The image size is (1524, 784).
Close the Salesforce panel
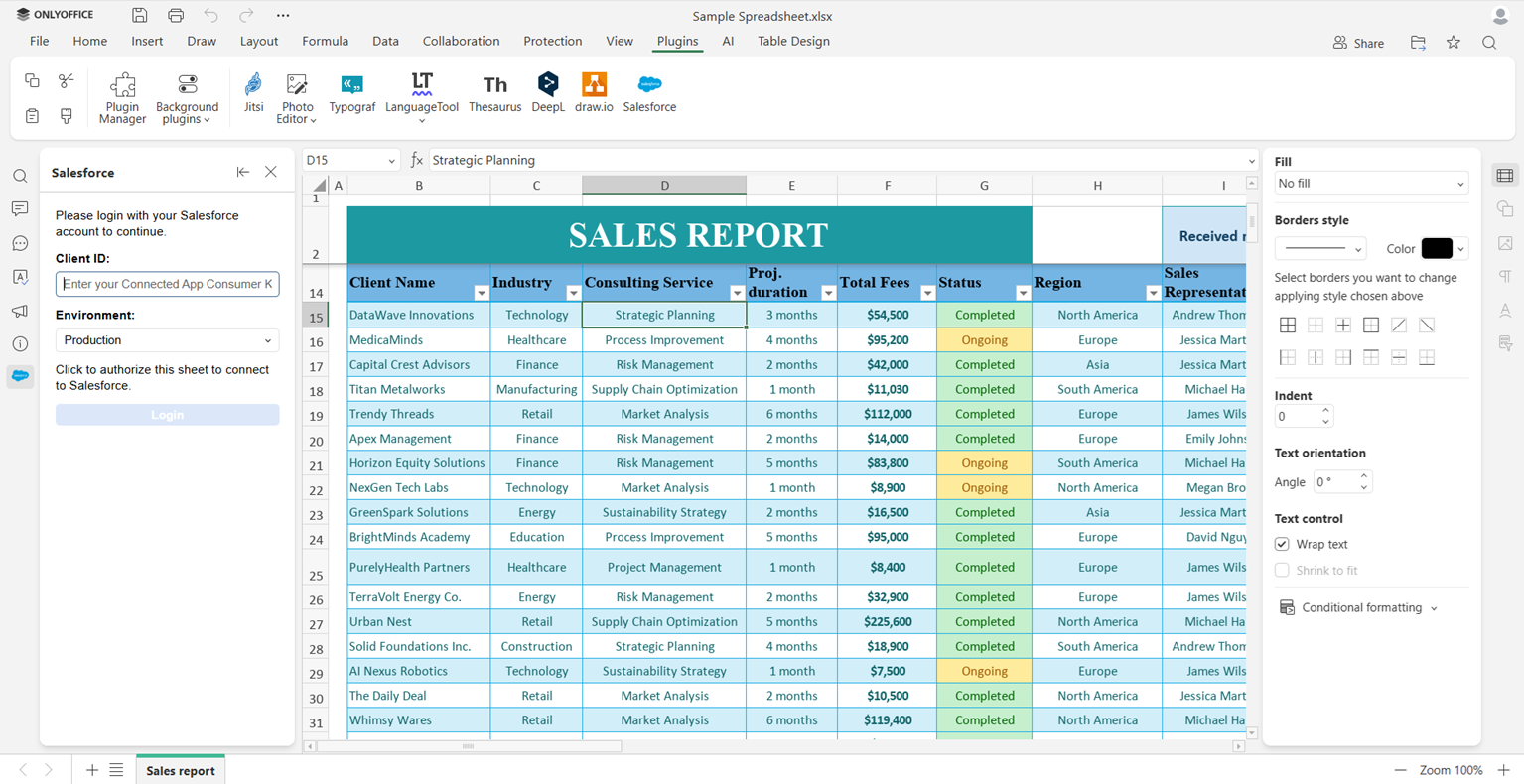pyautogui.click(x=271, y=172)
